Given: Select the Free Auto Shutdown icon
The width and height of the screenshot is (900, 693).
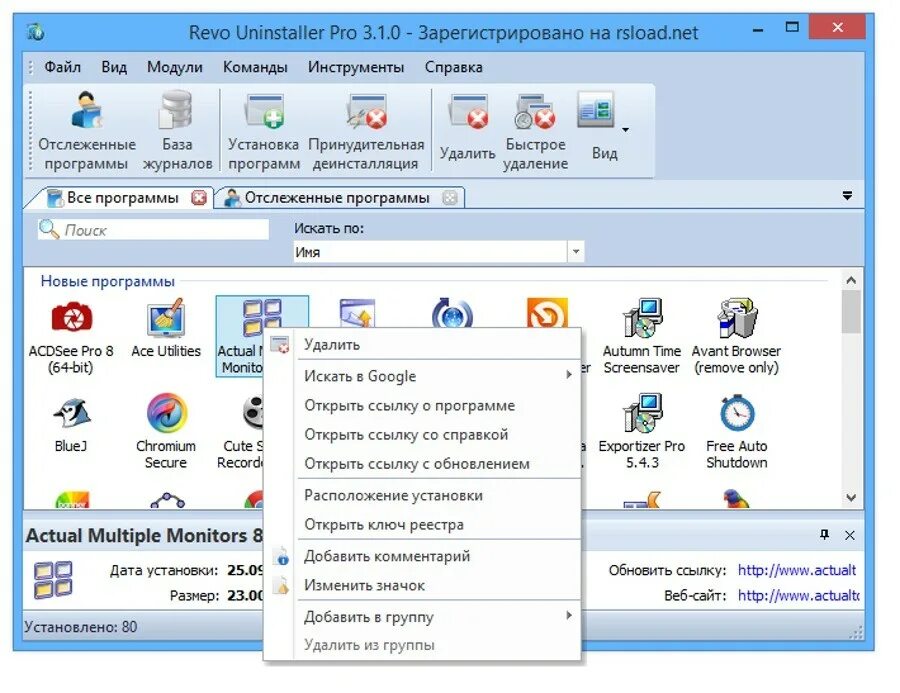Looking at the screenshot, I should pyautogui.click(x=737, y=412).
